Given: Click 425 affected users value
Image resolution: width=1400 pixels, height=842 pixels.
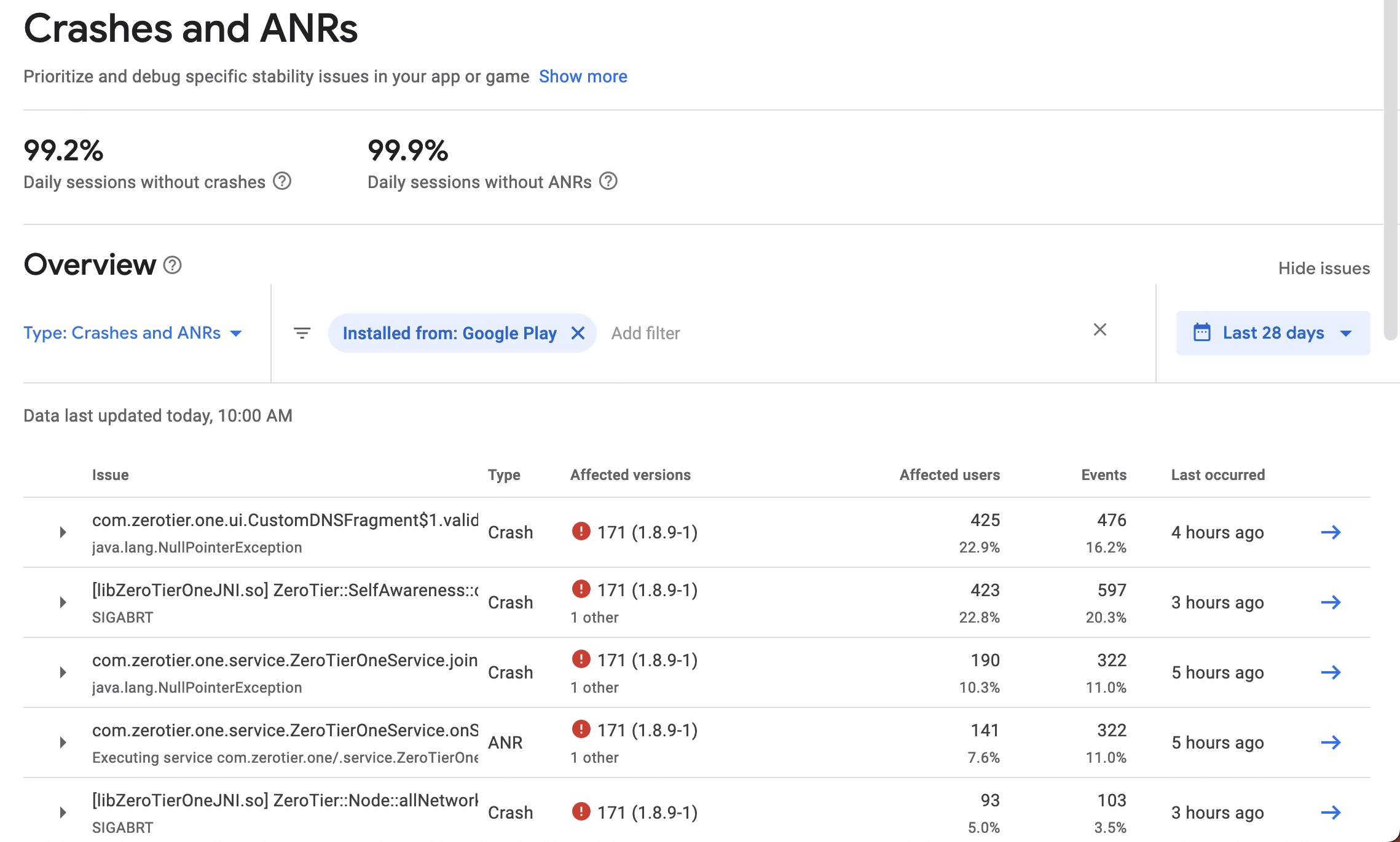Looking at the screenshot, I should tap(985, 520).
